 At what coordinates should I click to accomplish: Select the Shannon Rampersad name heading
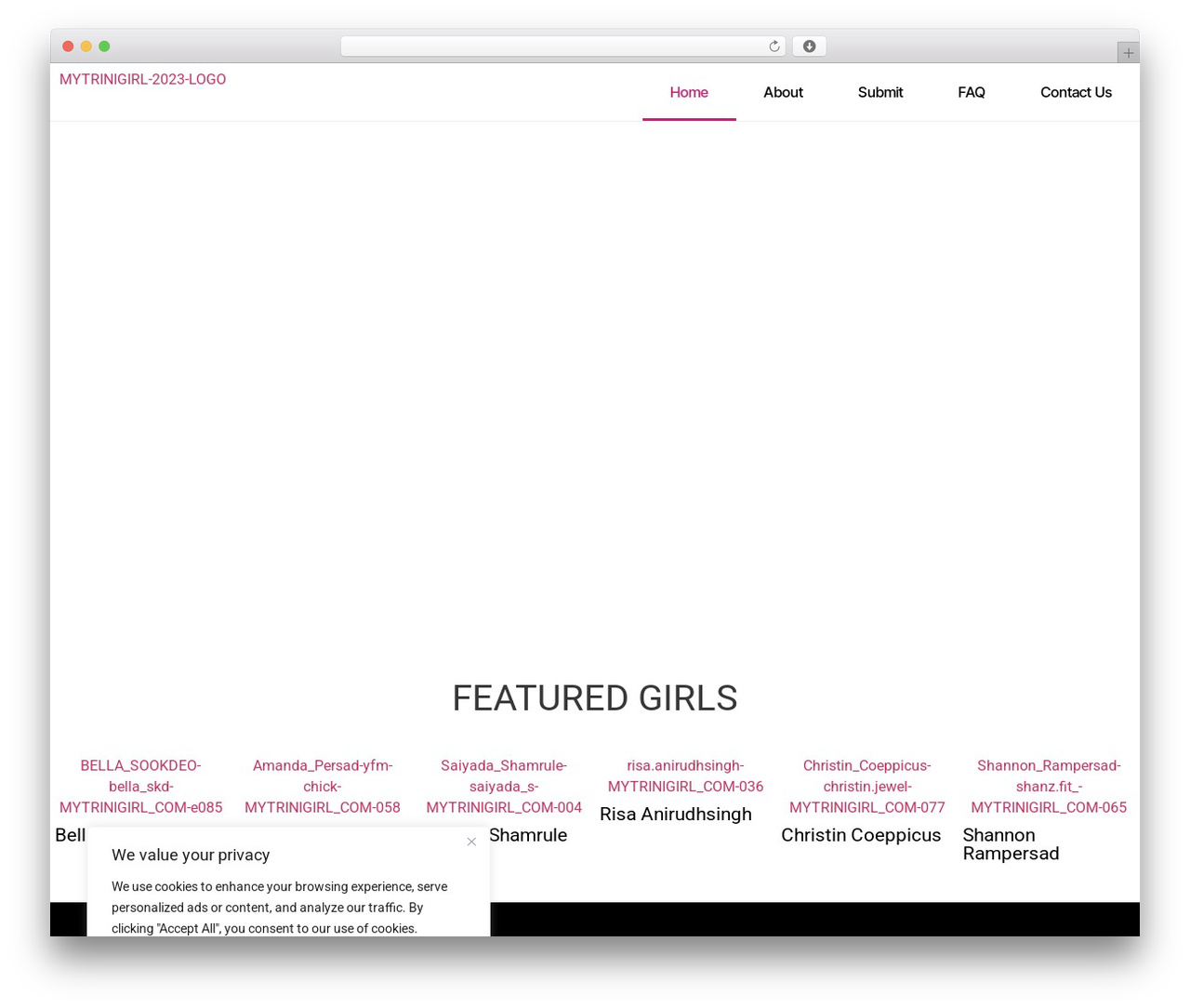1011,844
